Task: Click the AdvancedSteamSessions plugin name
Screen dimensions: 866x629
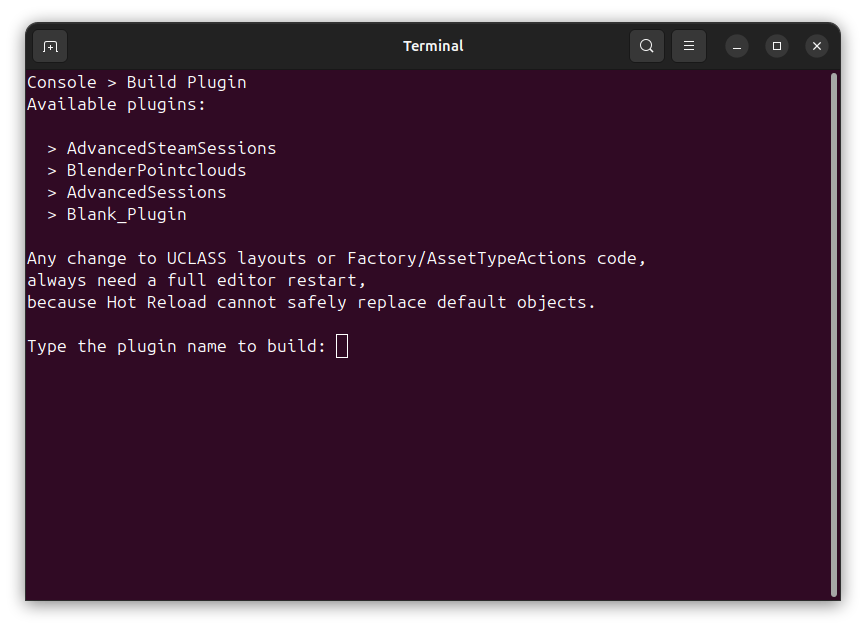Action: click(x=171, y=148)
